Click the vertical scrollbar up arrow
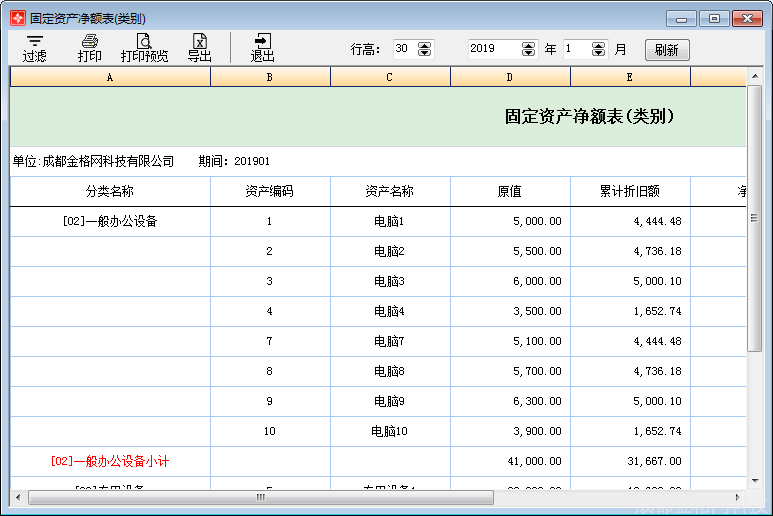Viewport: 773px width, 516px height. click(x=755, y=77)
